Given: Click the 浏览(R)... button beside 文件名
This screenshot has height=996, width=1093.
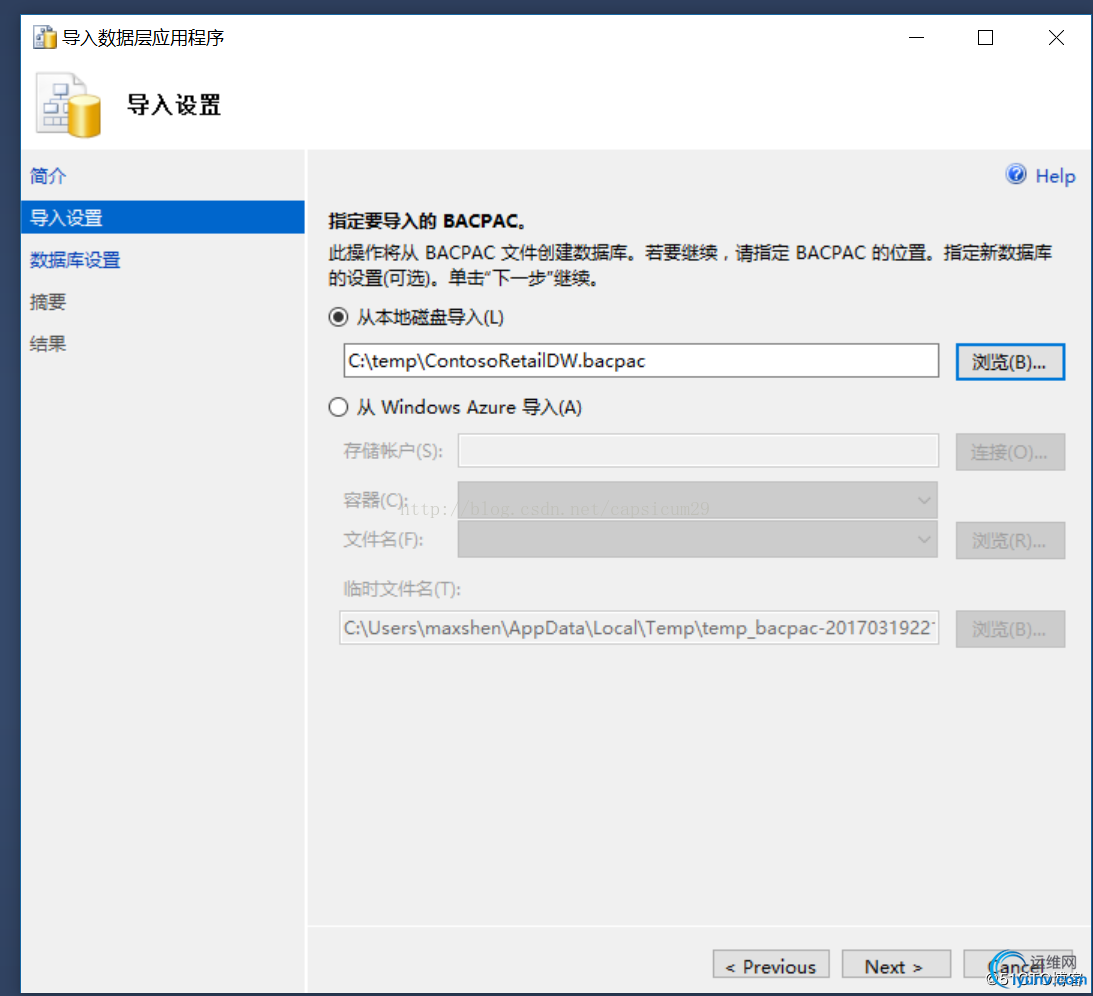Looking at the screenshot, I should click(x=1010, y=541).
